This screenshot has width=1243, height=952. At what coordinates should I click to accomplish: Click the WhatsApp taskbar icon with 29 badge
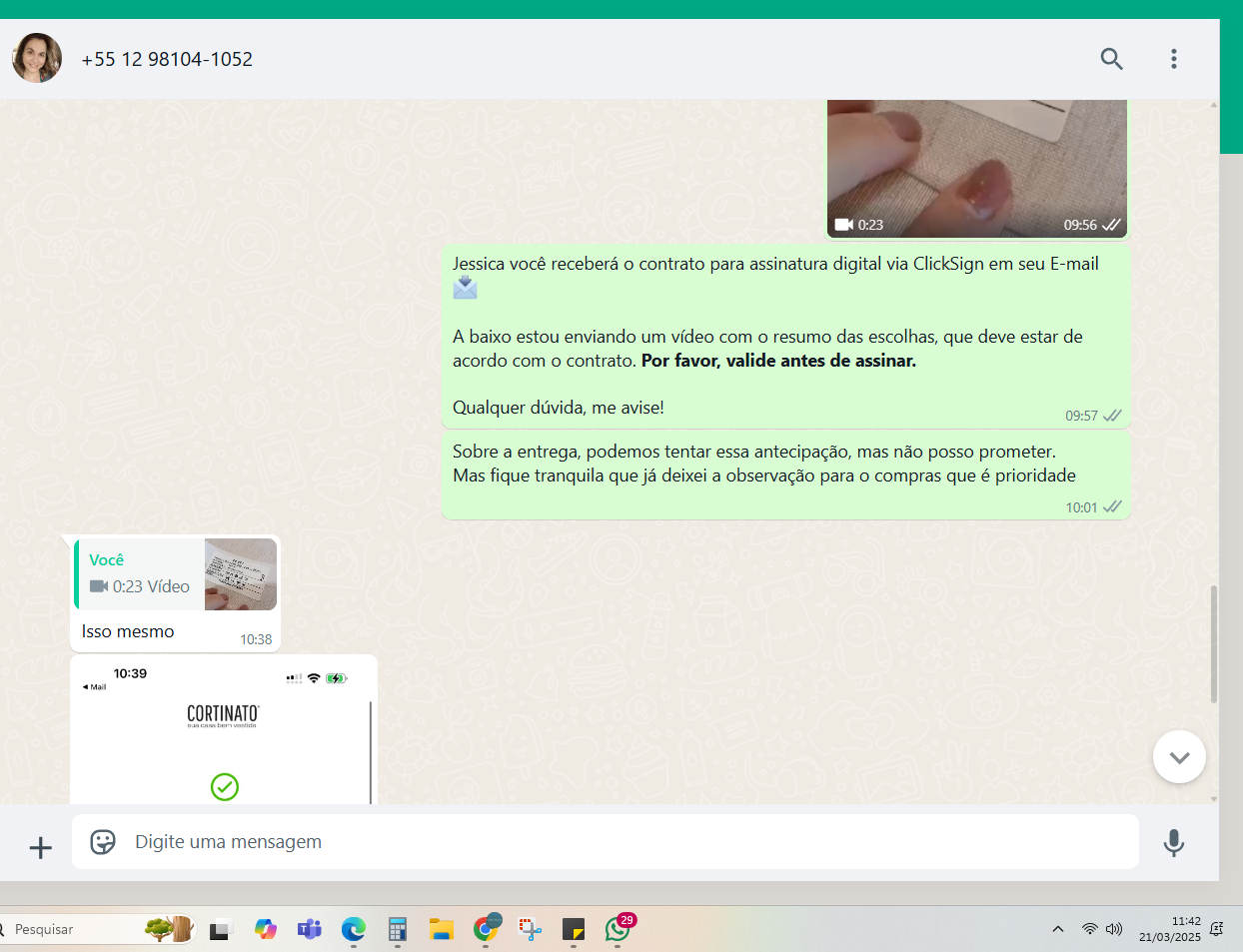(x=620, y=927)
